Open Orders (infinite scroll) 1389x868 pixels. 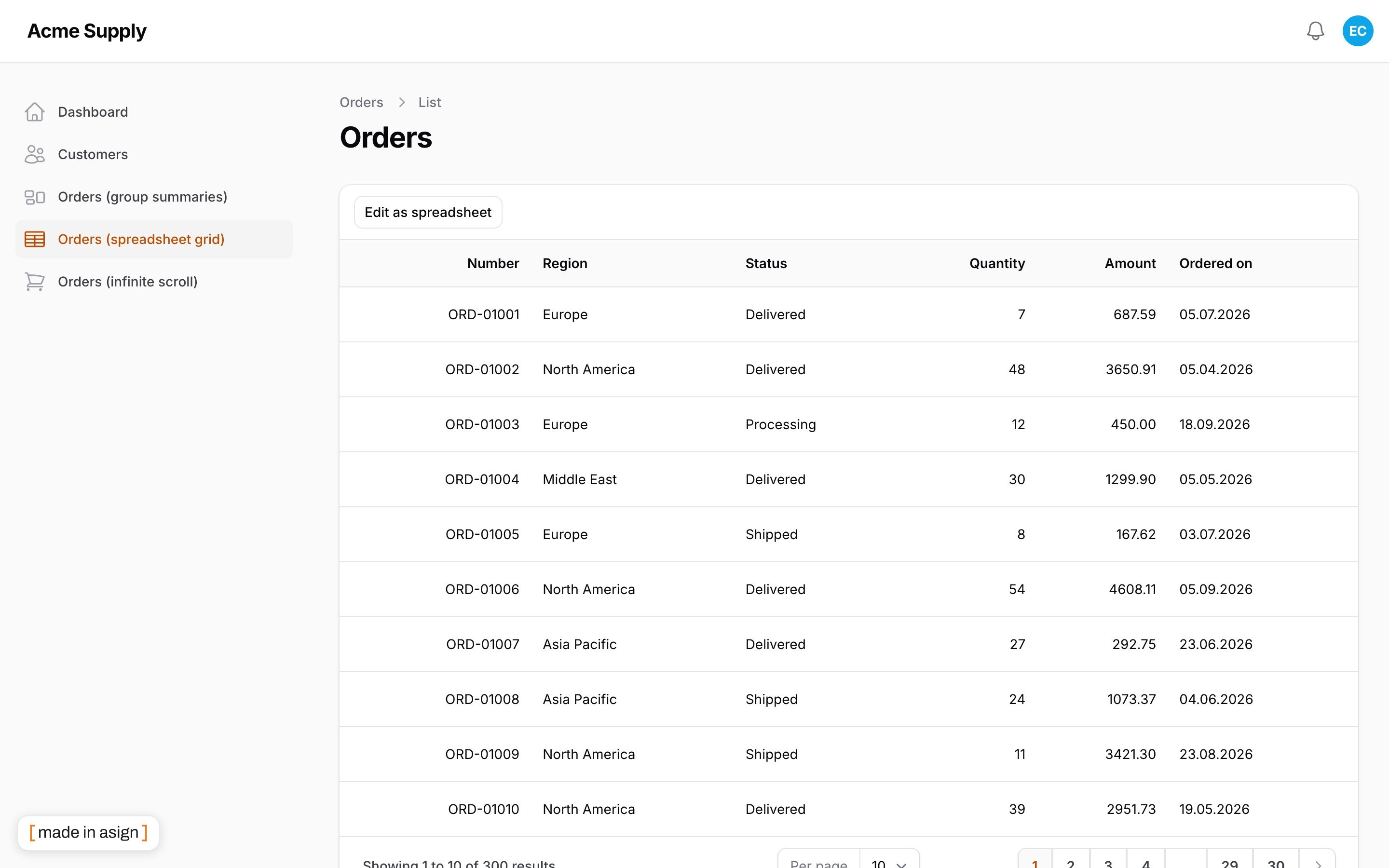(154, 282)
